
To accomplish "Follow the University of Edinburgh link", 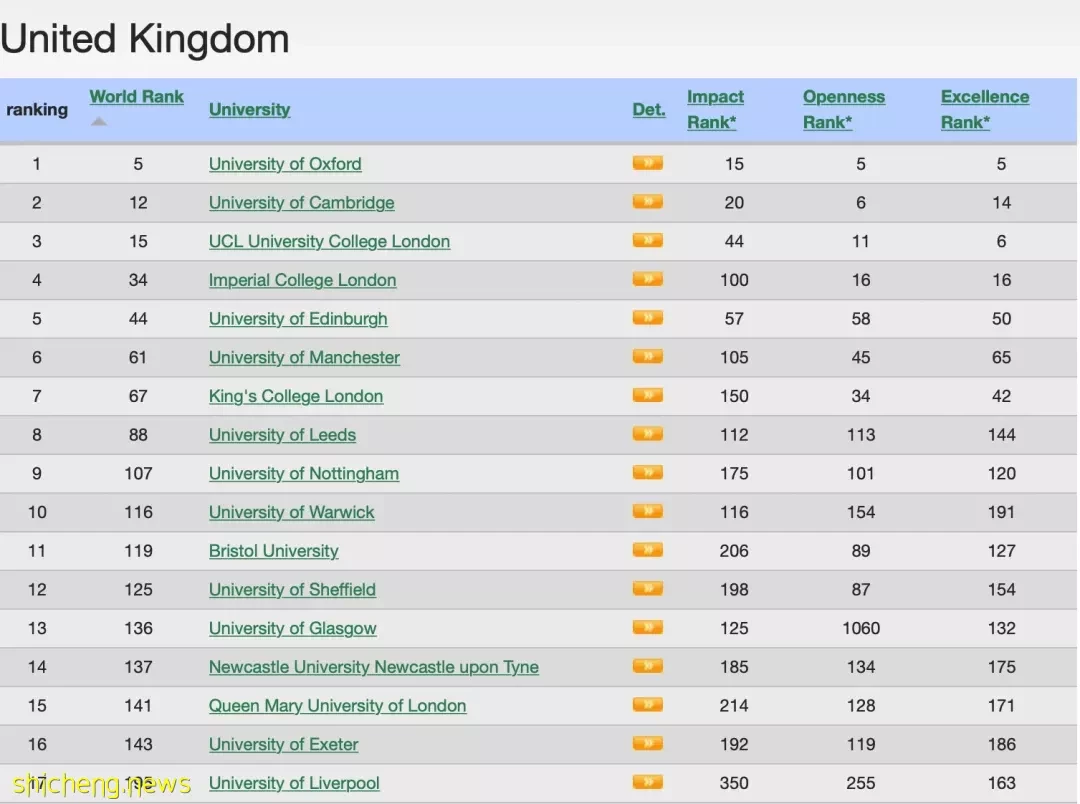I will coord(298,318).
